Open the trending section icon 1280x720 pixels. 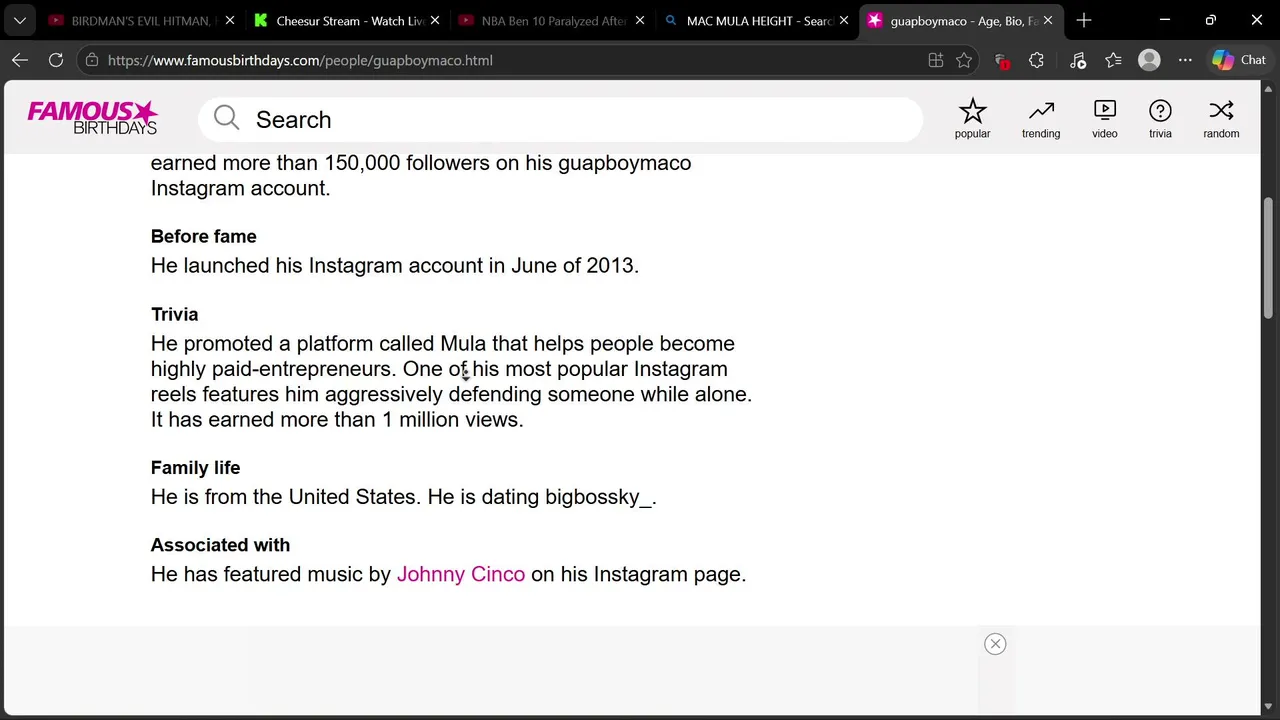(1040, 118)
